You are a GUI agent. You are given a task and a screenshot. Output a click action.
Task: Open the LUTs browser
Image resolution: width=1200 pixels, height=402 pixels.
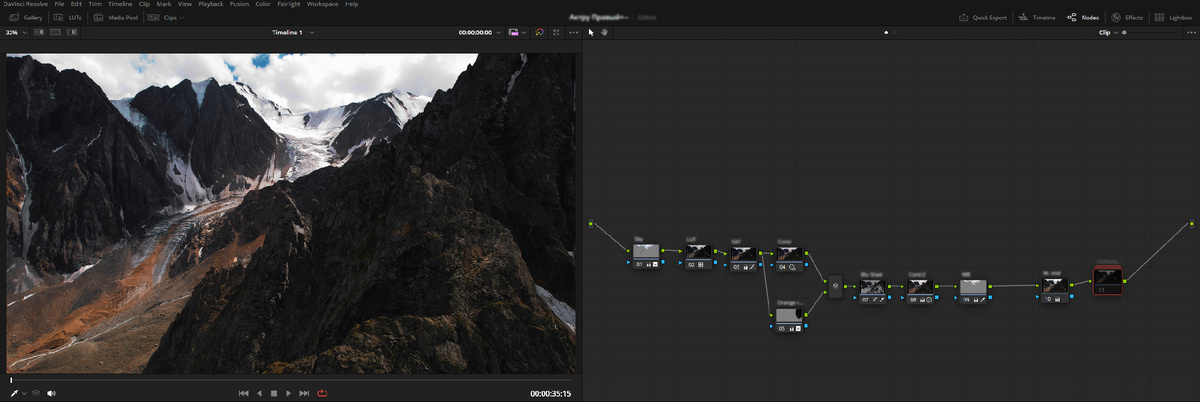tap(70, 18)
